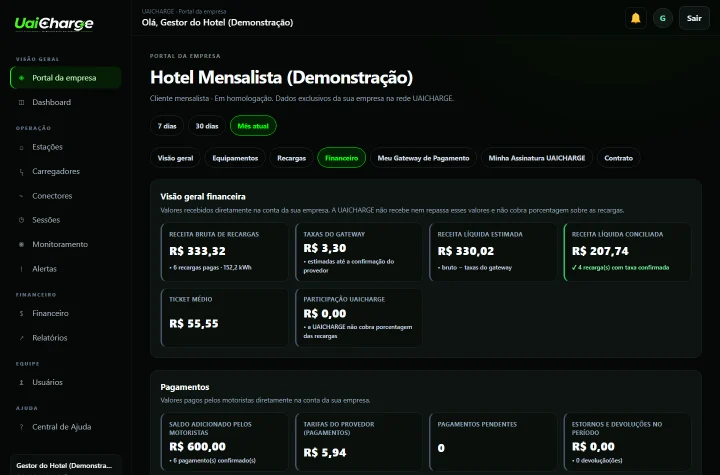Click the Gestor do Hotel profile card
Viewport: 720px width, 475px height.
coord(66,465)
